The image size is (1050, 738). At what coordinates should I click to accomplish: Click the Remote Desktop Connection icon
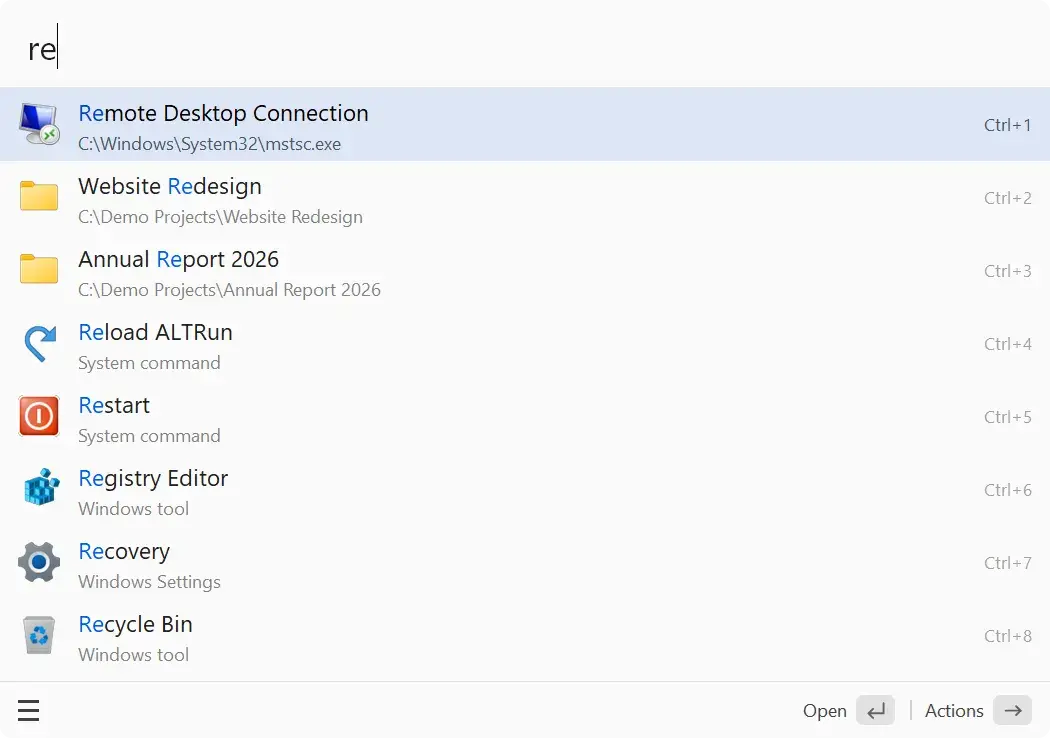click(39, 124)
